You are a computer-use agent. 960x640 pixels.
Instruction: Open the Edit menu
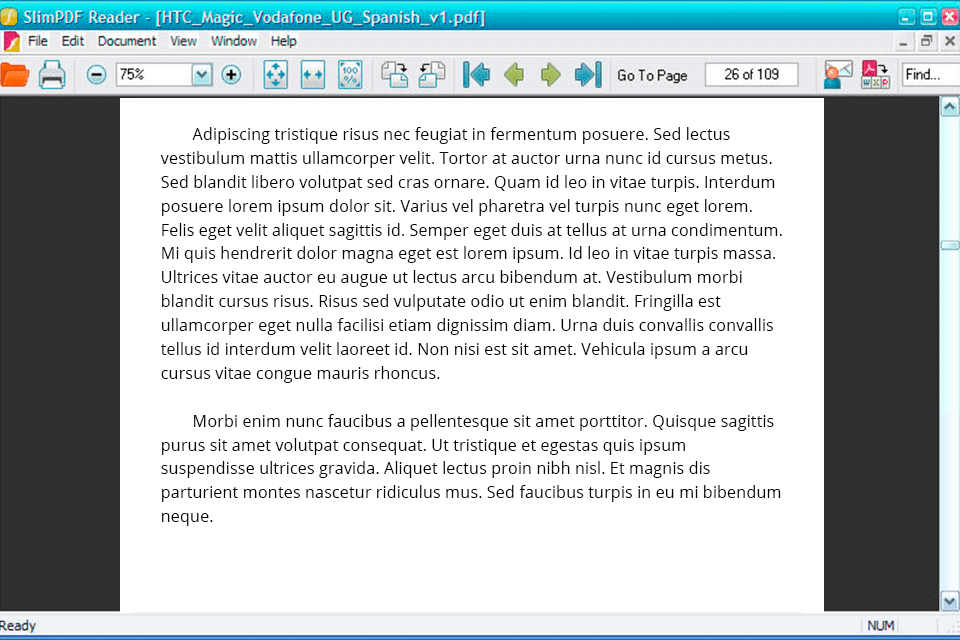pyautogui.click(x=72, y=41)
